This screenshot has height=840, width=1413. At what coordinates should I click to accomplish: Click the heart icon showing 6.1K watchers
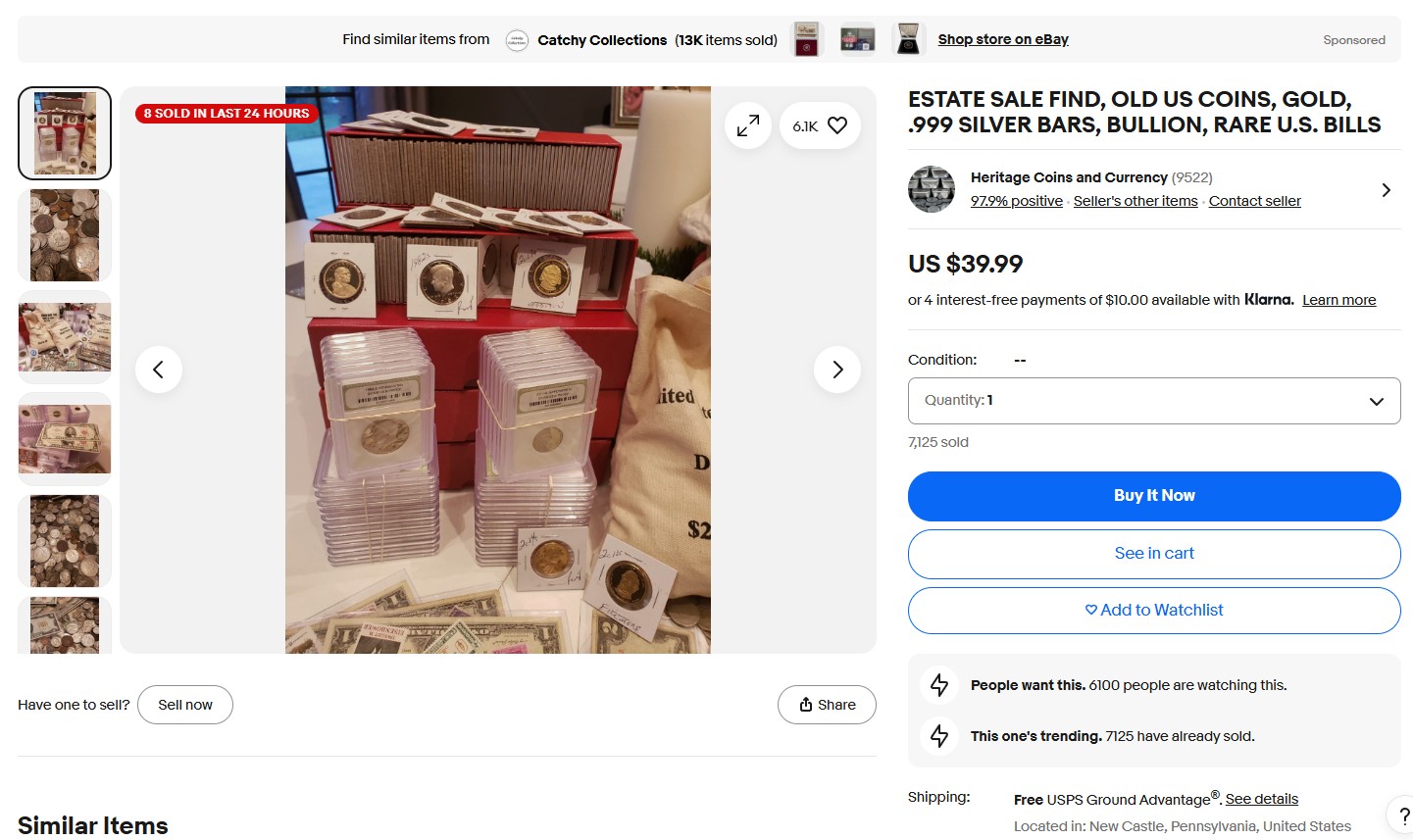point(820,125)
